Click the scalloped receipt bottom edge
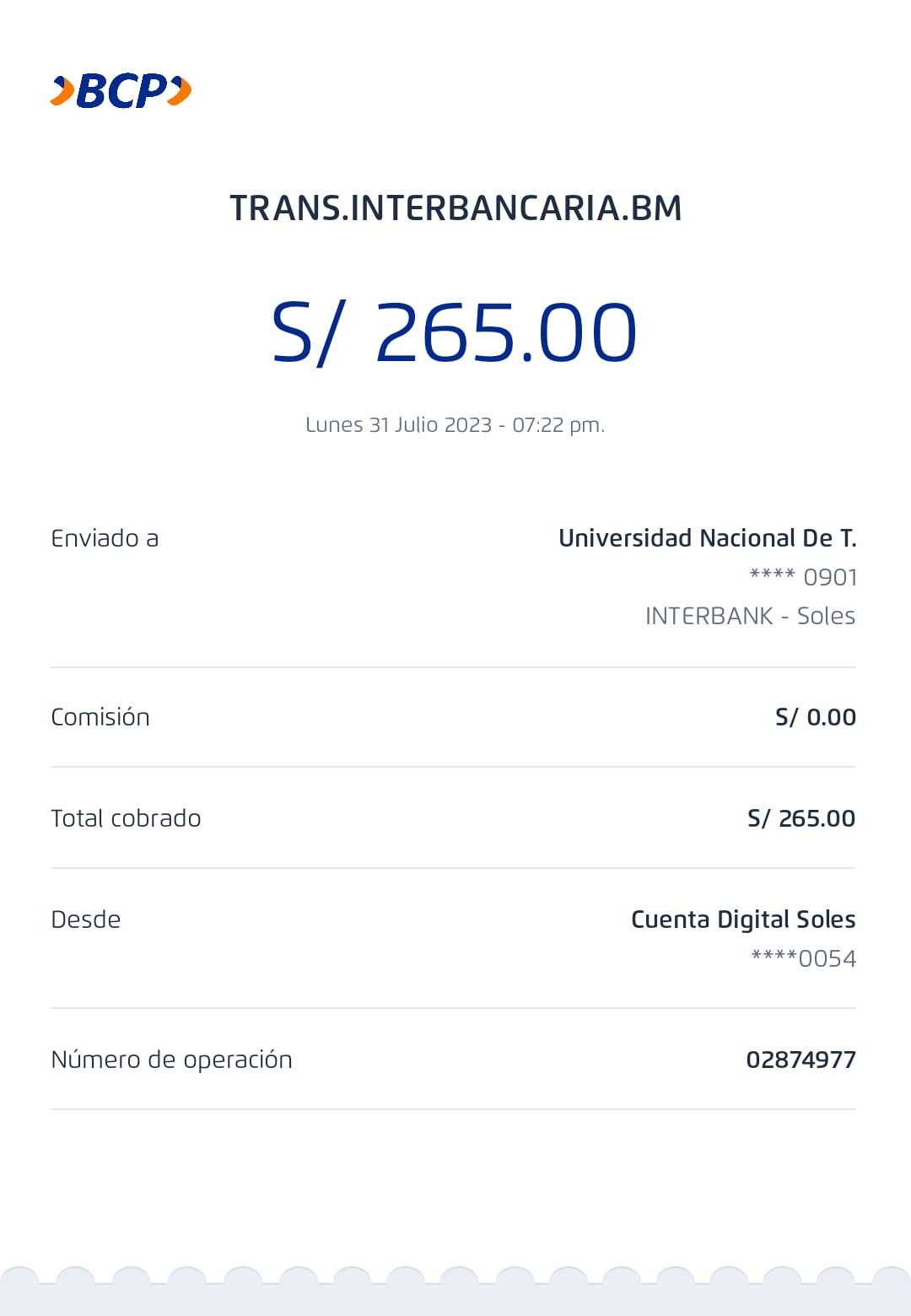 coord(455,1291)
